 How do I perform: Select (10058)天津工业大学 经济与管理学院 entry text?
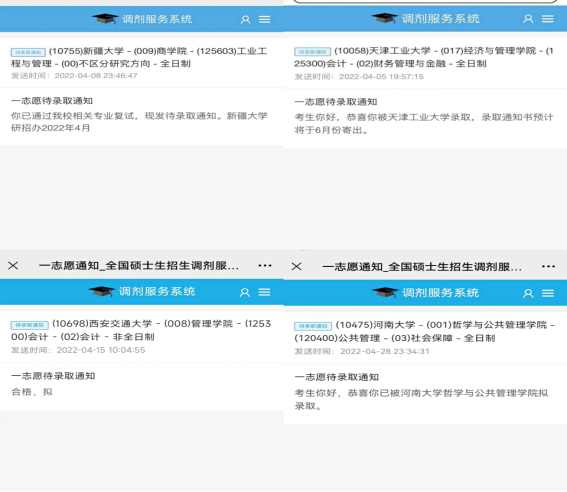point(424,57)
